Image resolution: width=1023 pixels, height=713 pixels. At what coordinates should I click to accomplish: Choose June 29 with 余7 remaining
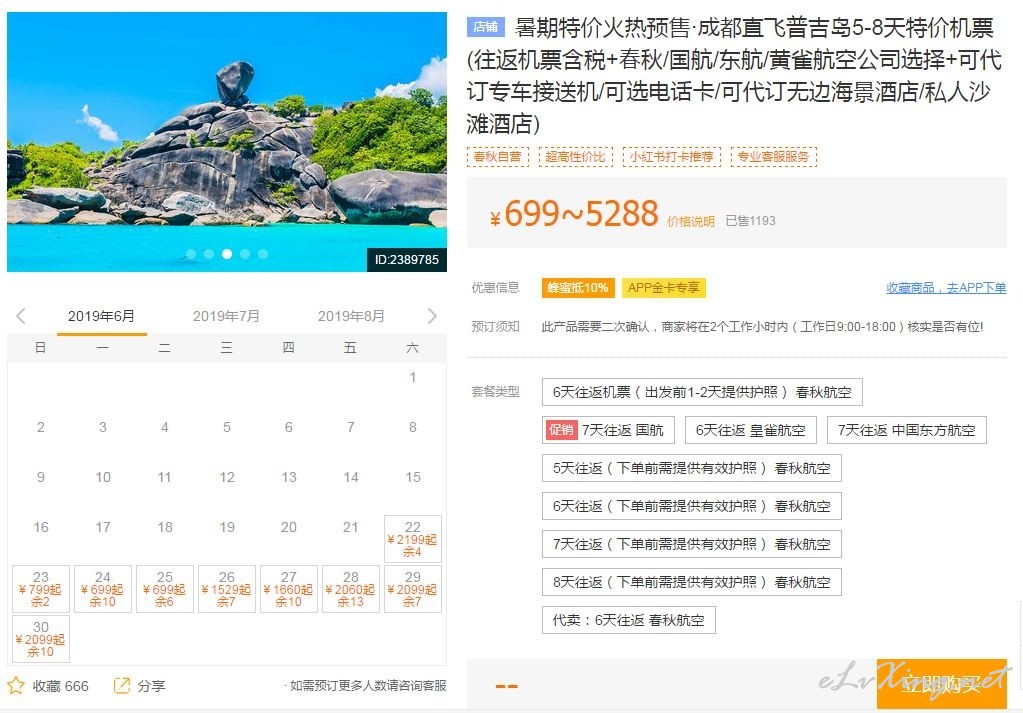[x=412, y=589]
